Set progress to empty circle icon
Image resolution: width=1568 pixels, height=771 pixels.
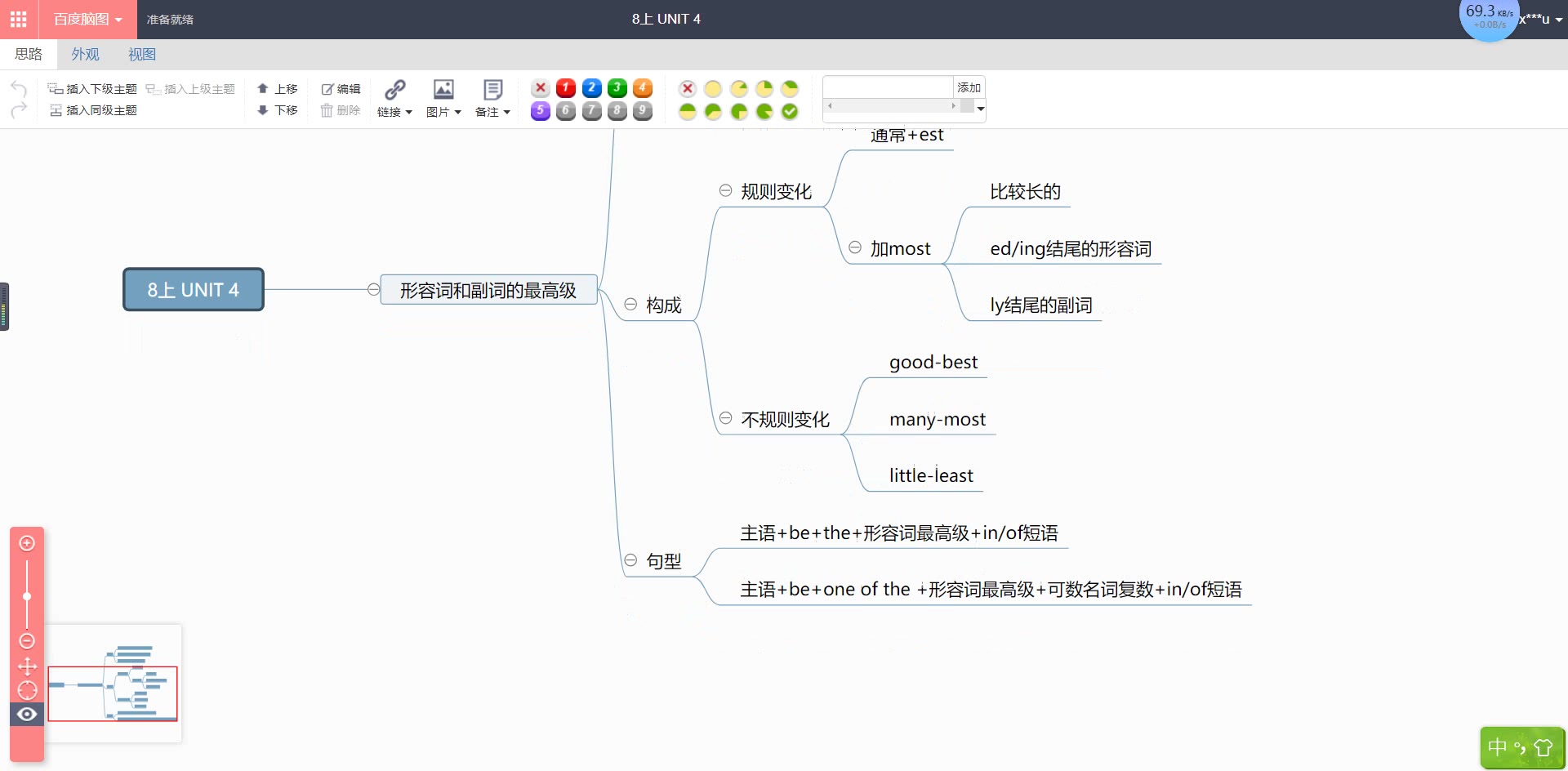pos(713,88)
